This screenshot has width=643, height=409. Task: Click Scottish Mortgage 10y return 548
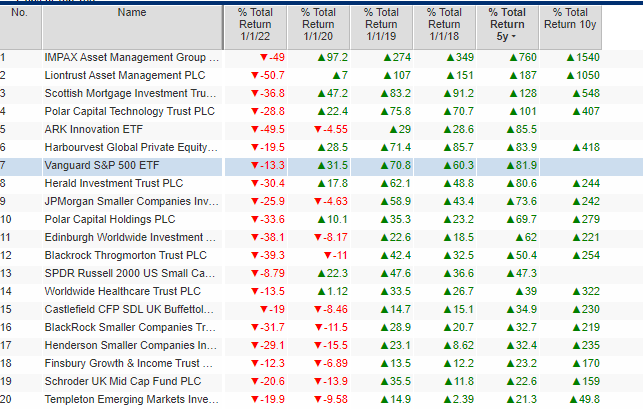[586, 94]
